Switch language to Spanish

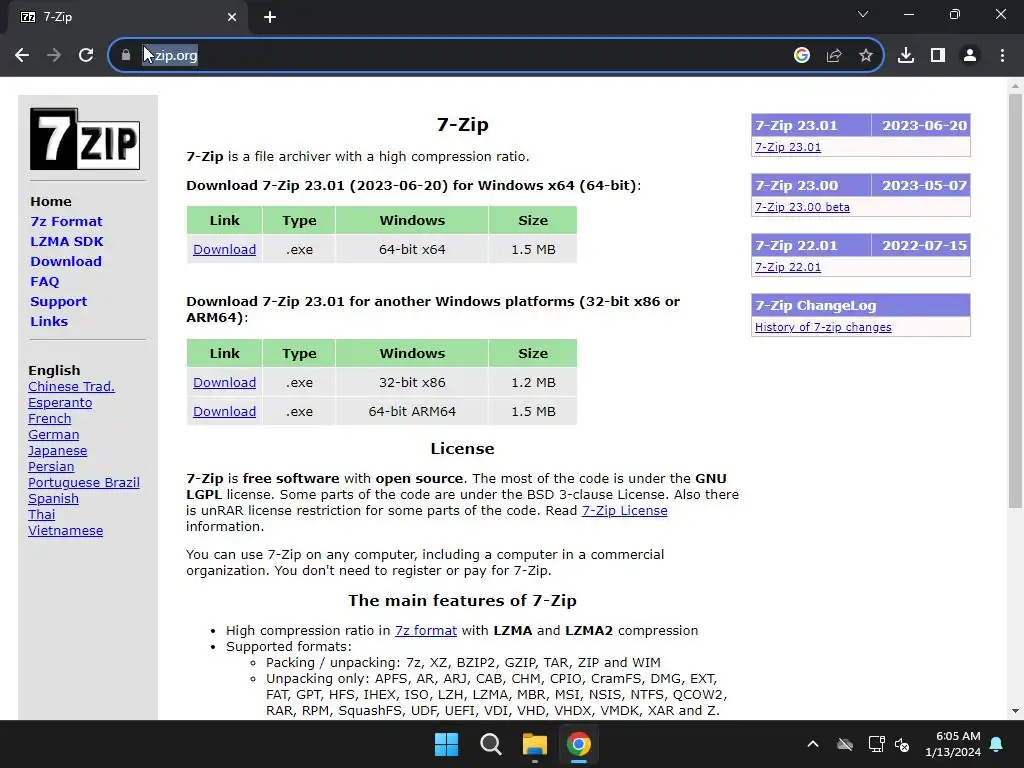(x=54, y=499)
